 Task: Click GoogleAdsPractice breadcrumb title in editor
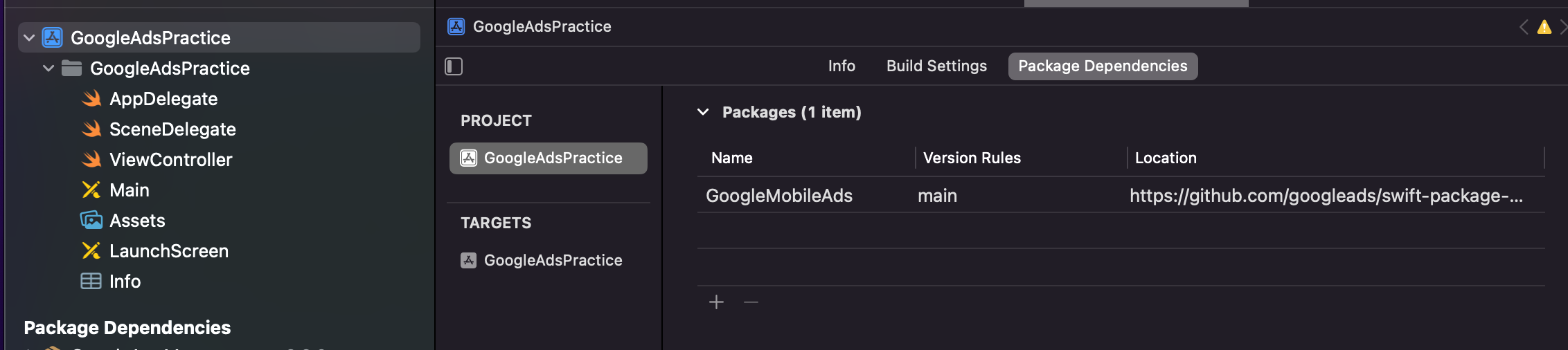(x=542, y=26)
